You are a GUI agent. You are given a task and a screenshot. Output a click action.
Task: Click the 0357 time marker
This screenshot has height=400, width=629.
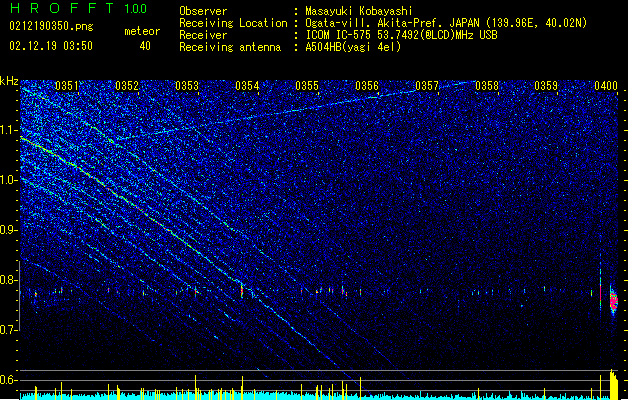coord(427,86)
